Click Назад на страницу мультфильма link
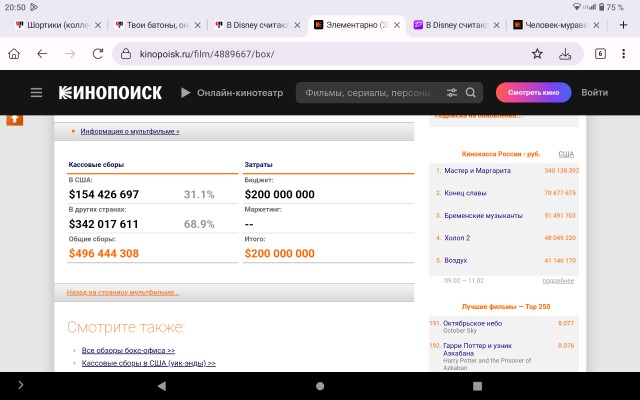640x400 pixels. point(123,292)
